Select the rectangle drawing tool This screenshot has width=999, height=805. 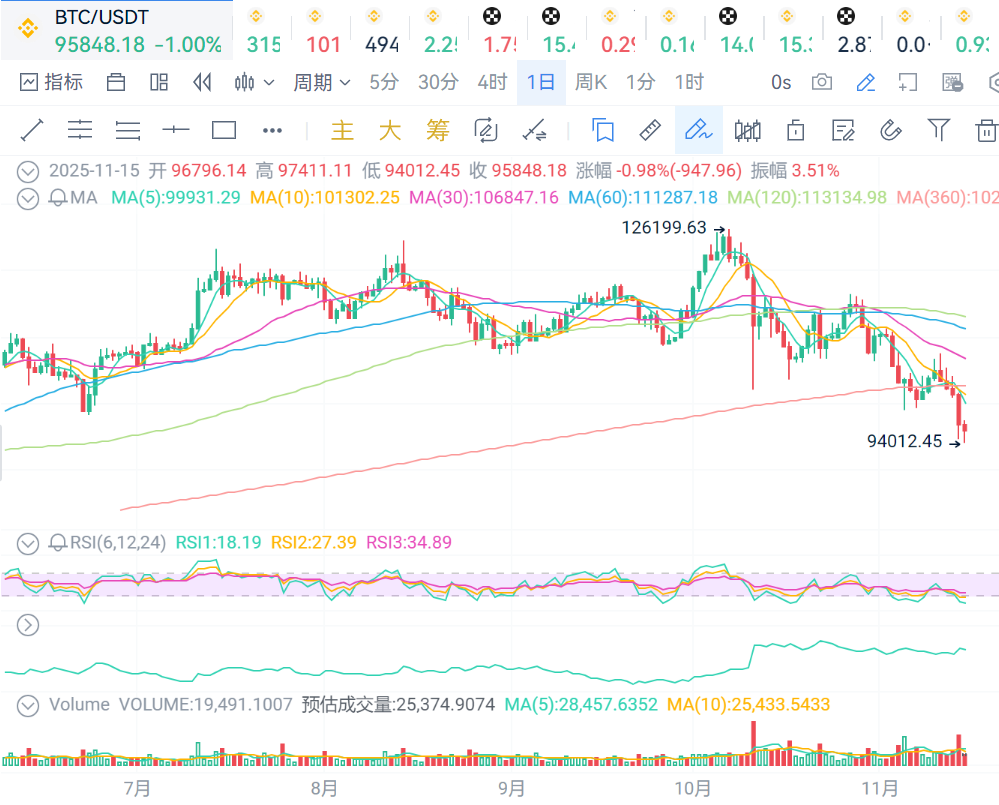(224, 130)
